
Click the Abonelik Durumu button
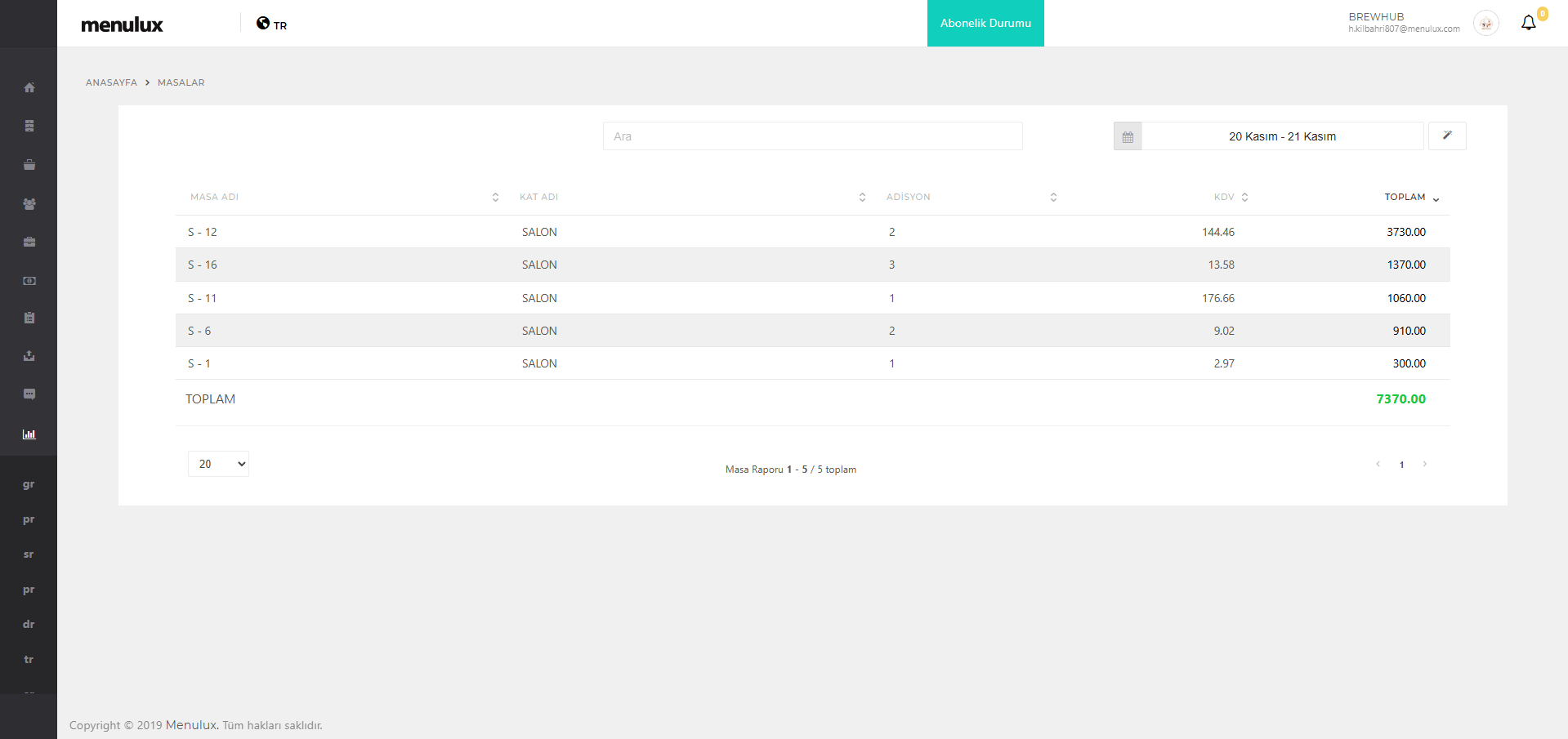tap(985, 24)
